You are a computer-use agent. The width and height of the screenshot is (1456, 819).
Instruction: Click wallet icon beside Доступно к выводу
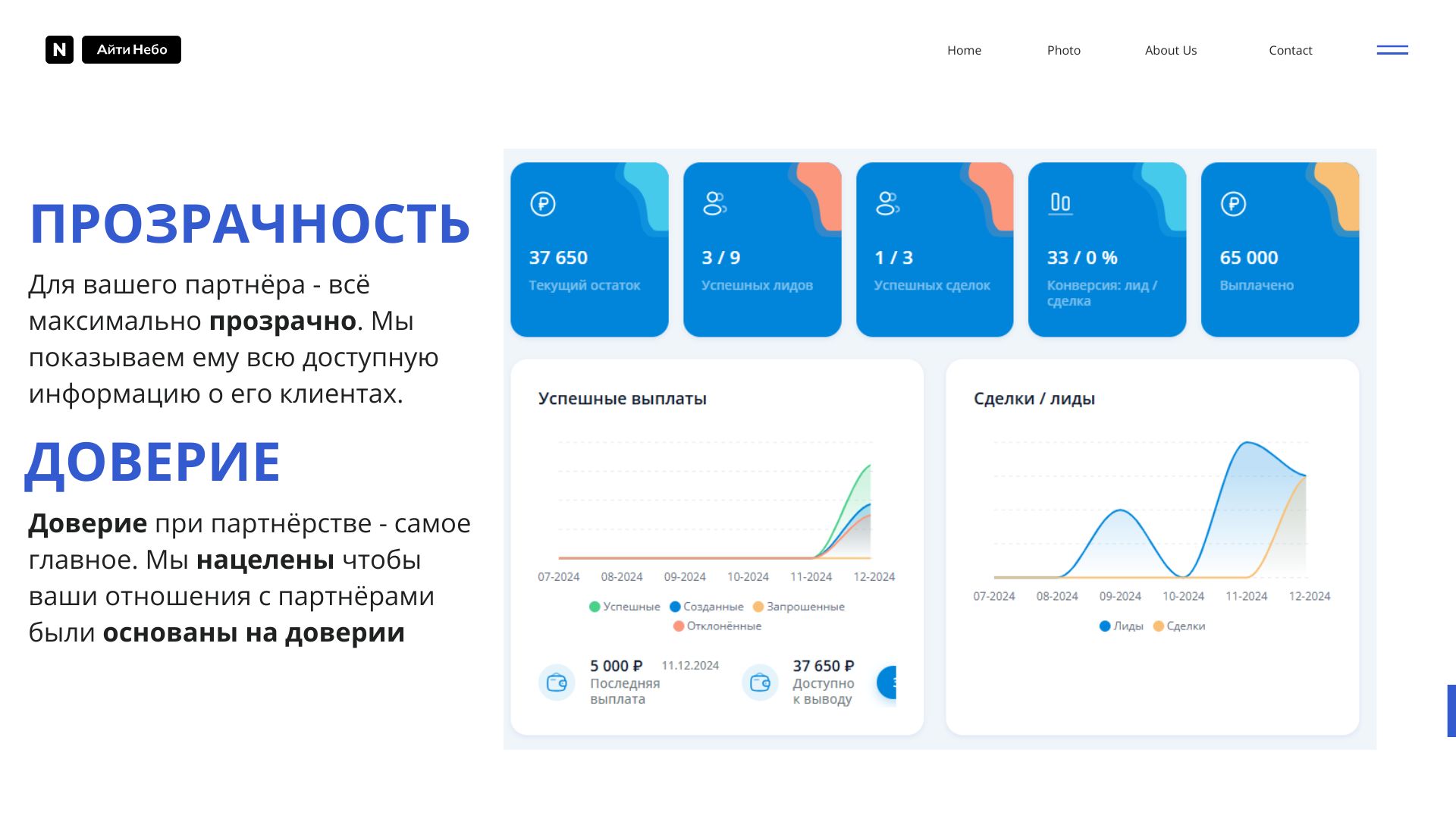click(x=760, y=682)
